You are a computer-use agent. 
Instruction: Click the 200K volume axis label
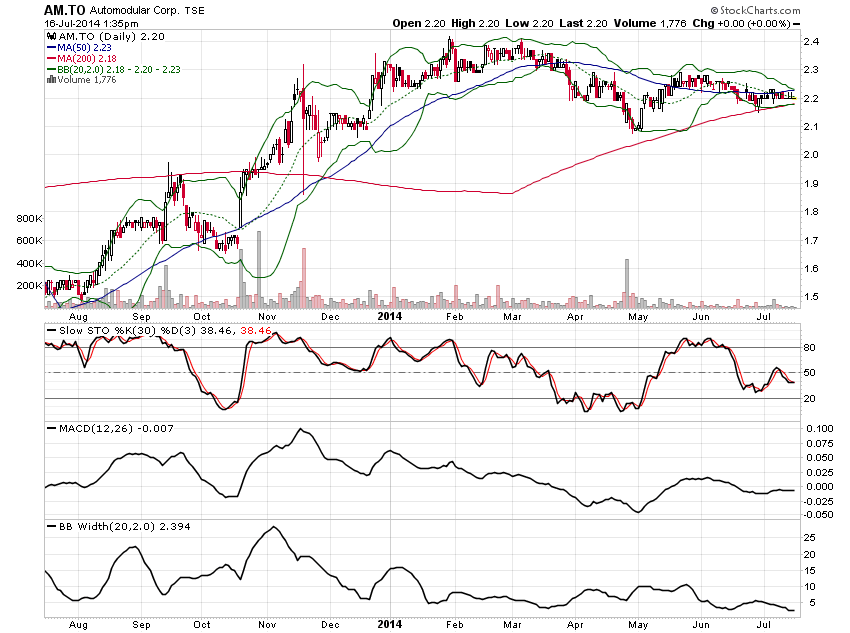29,286
